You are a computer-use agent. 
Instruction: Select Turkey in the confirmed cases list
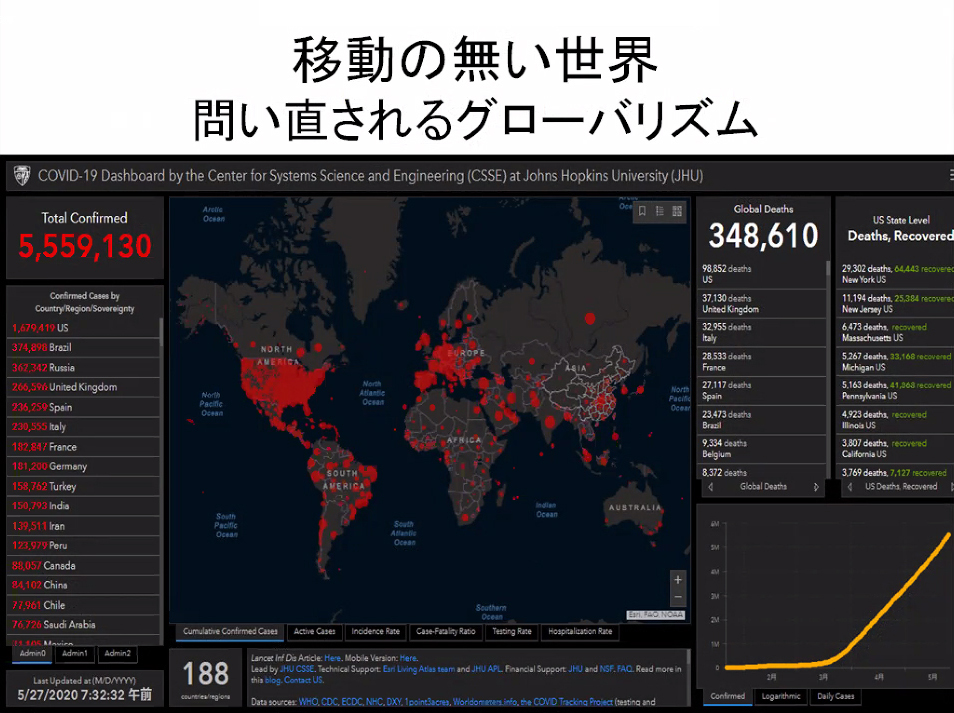coord(83,487)
